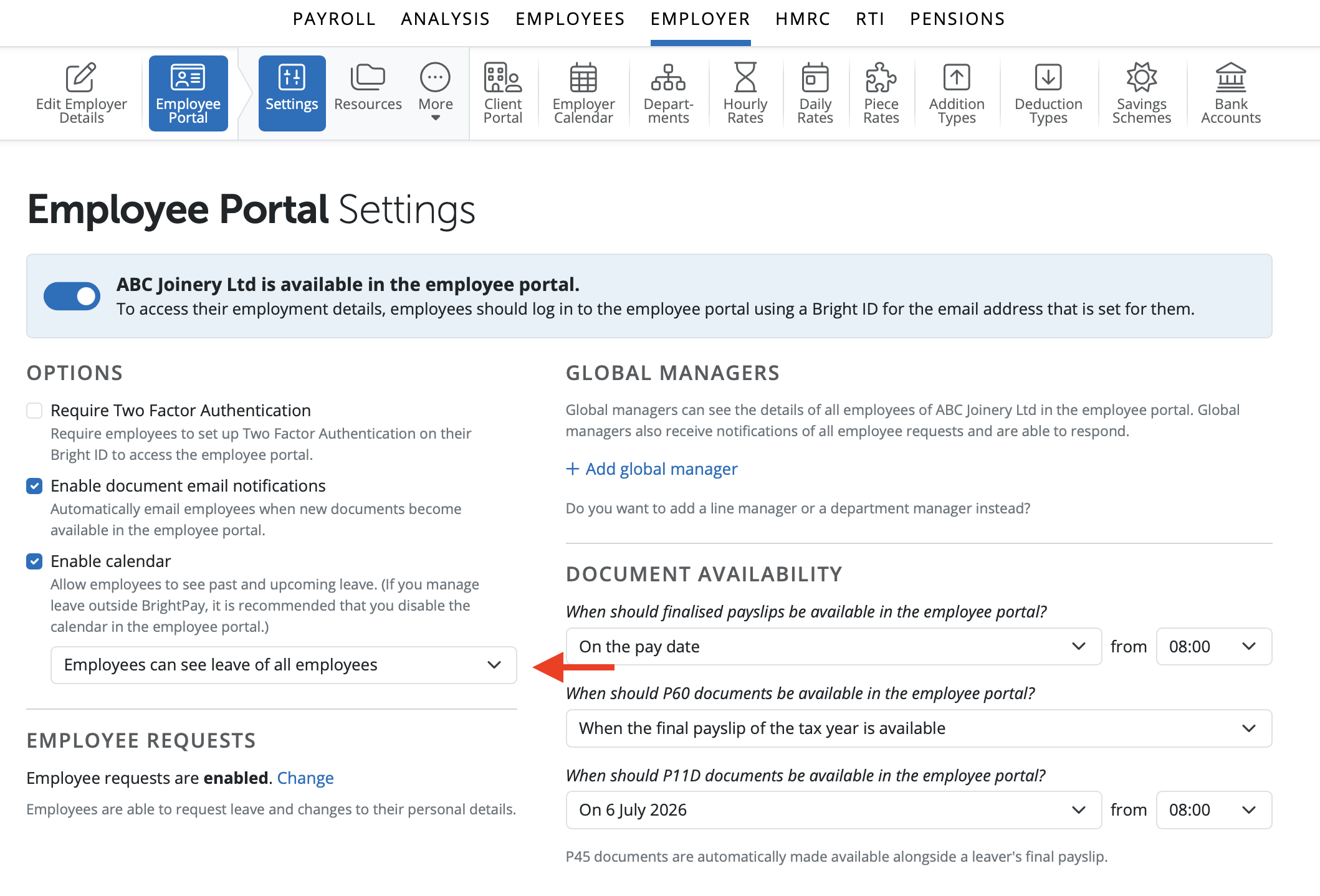Screen dimensions: 1320x896
Task: Uncheck Enable calendar checkbox
Action: pyautogui.click(x=34, y=561)
